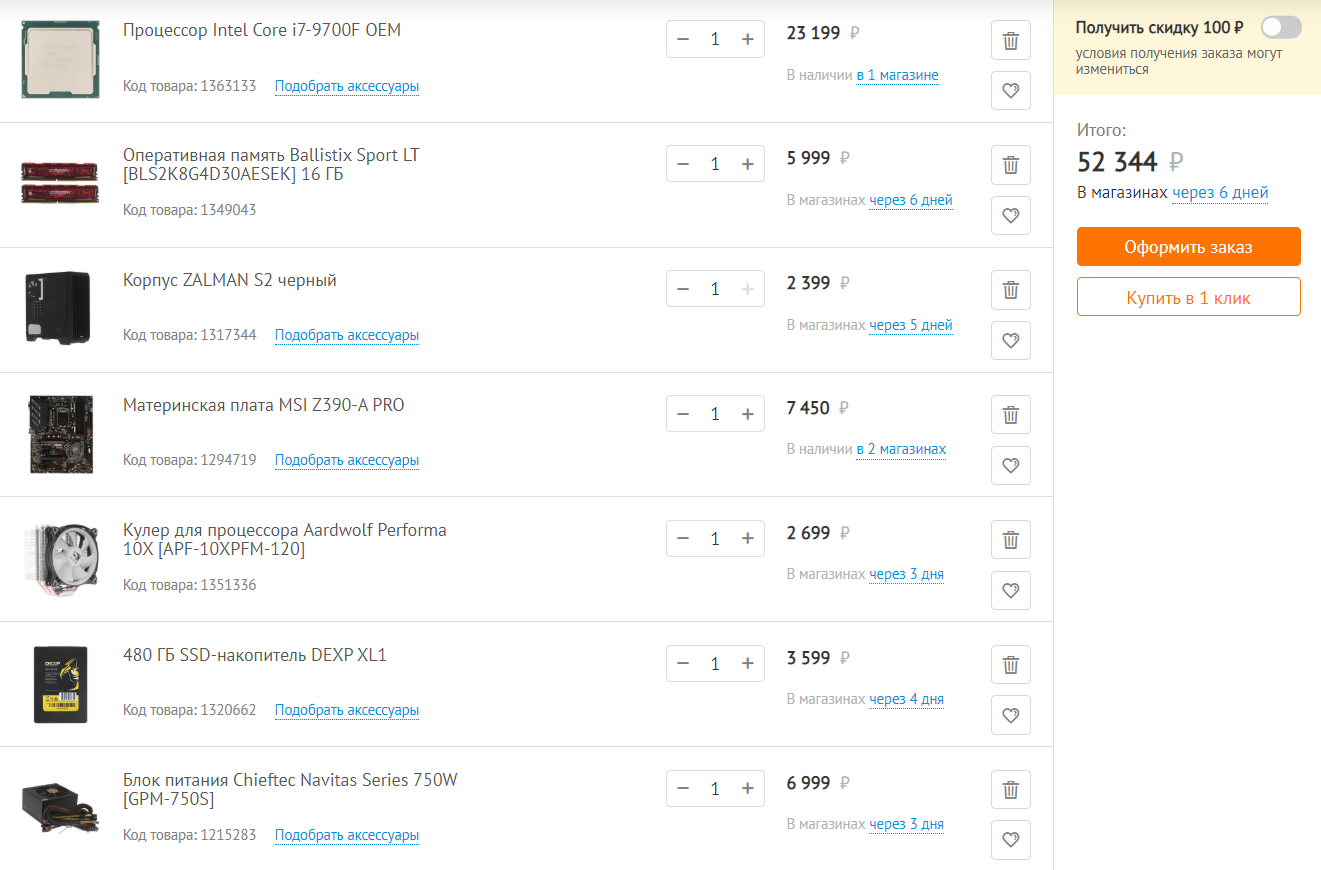The width and height of the screenshot is (1321, 870).
Task: Remove DEXP XL1 SSD from cart
Action: [x=1010, y=665]
